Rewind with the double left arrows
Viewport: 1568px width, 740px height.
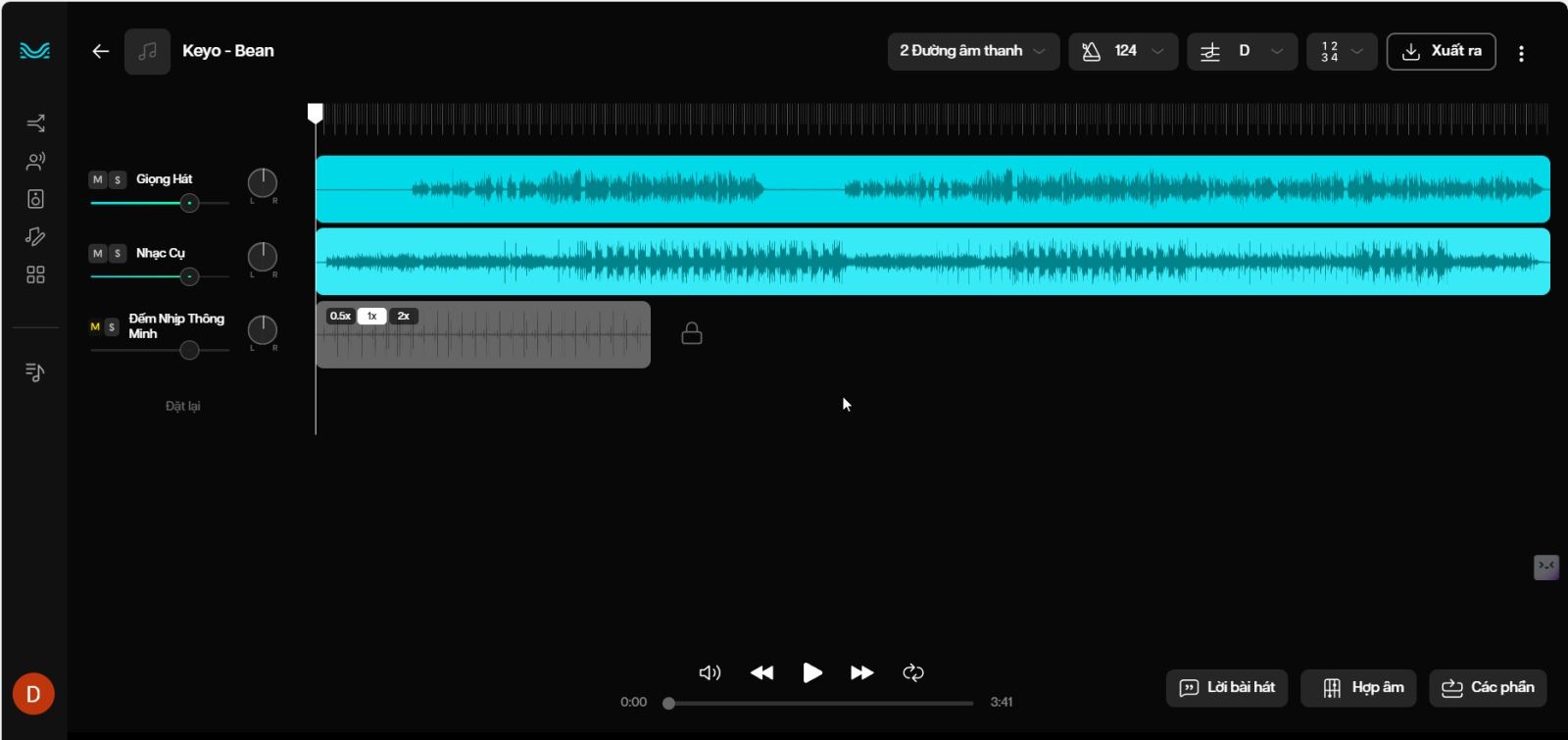[x=761, y=672]
